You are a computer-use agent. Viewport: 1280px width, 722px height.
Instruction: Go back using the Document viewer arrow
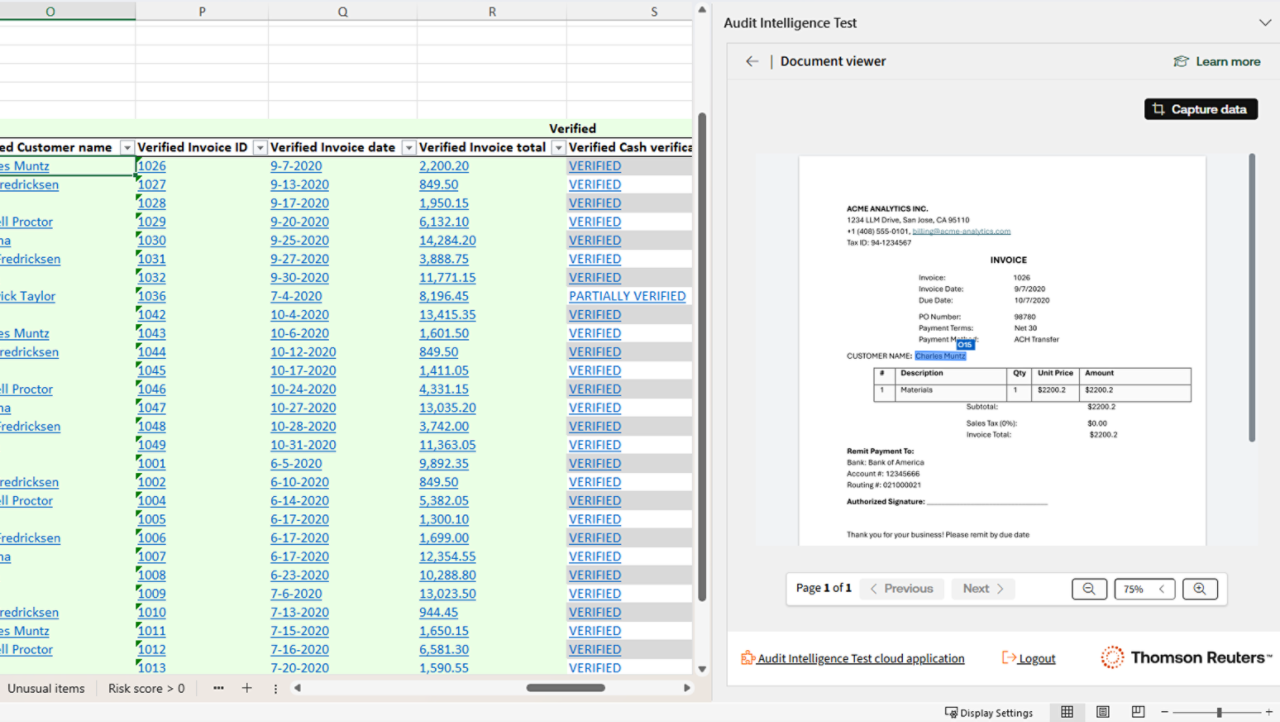point(752,61)
